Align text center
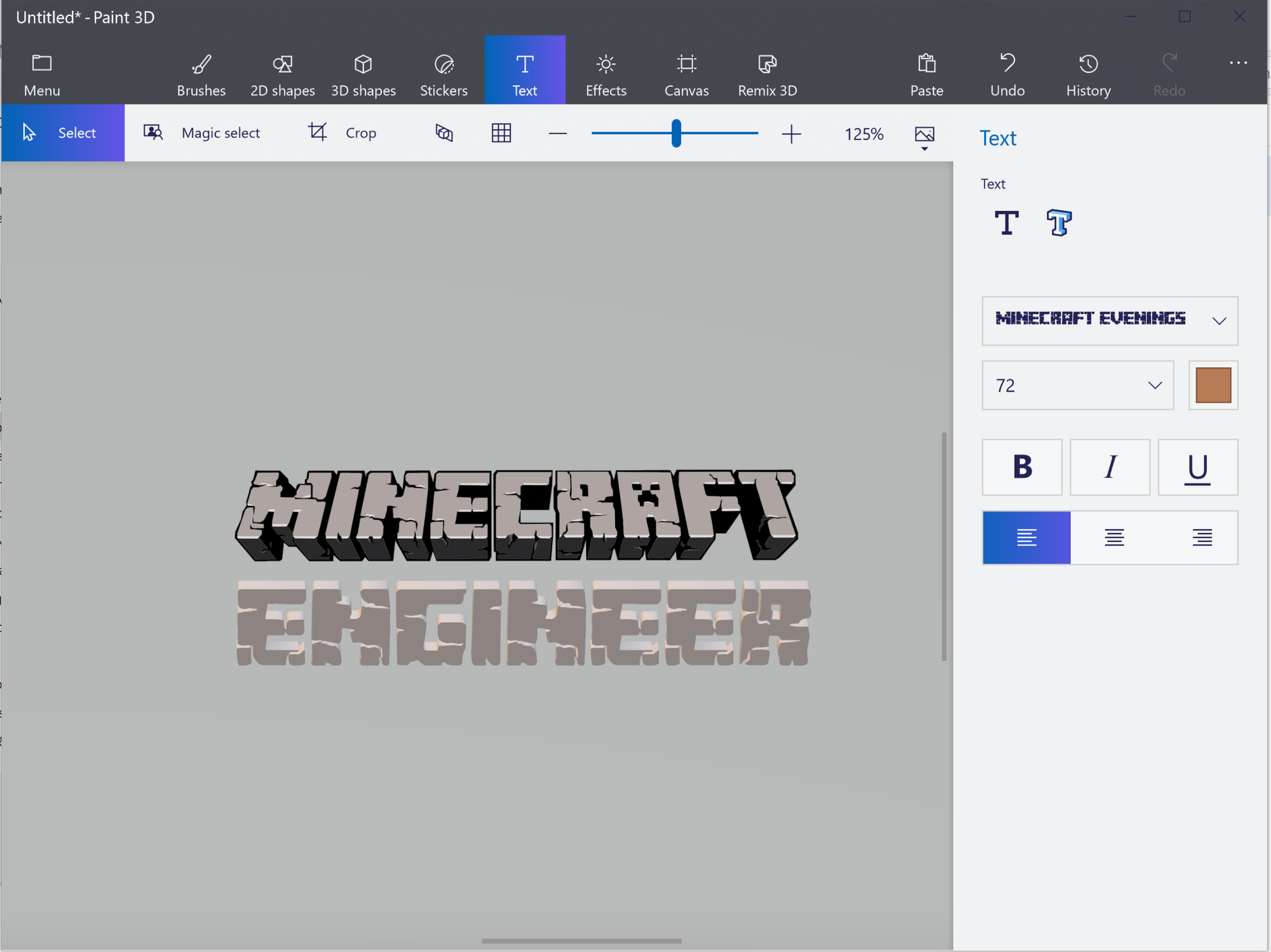Image resolution: width=1271 pixels, height=952 pixels. (1114, 538)
